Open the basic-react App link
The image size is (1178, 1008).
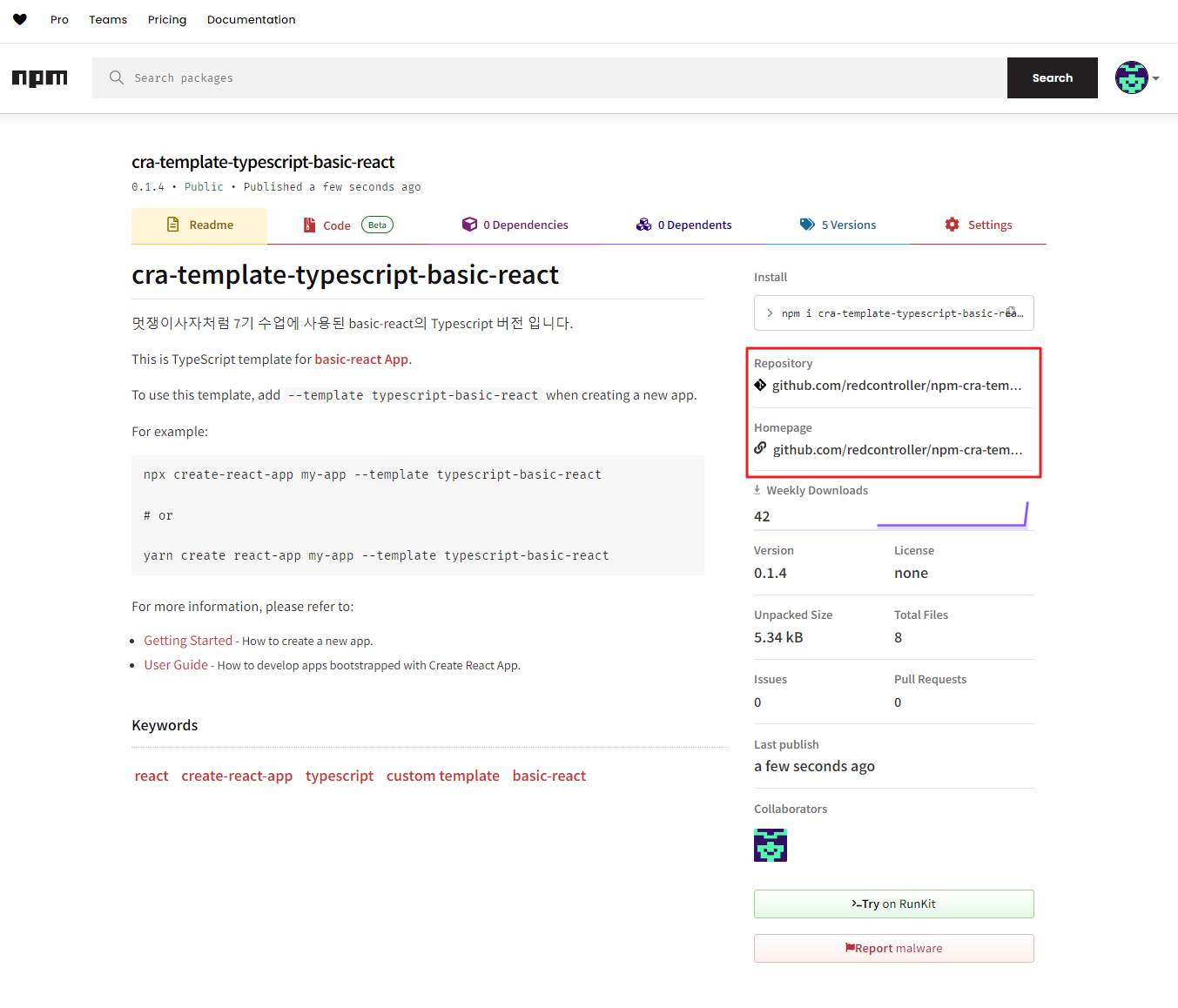click(x=361, y=360)
